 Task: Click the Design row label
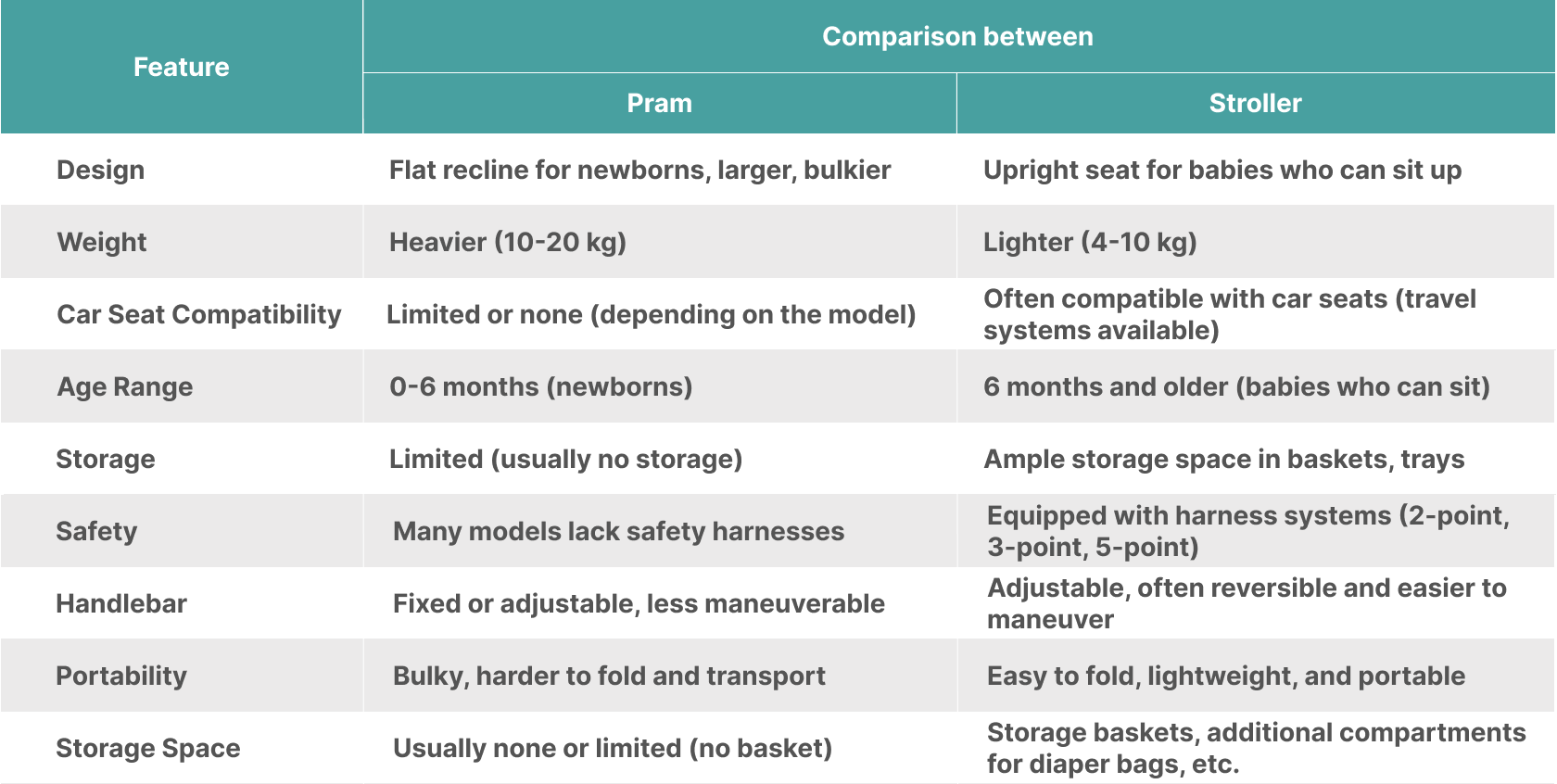coord(101,171)
